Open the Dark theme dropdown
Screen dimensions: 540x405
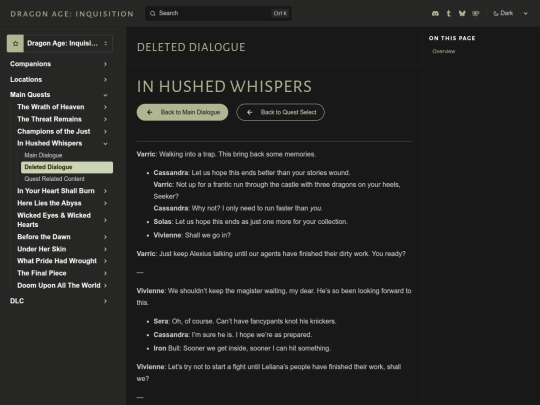pyautogui.click(x=510, y=13)
